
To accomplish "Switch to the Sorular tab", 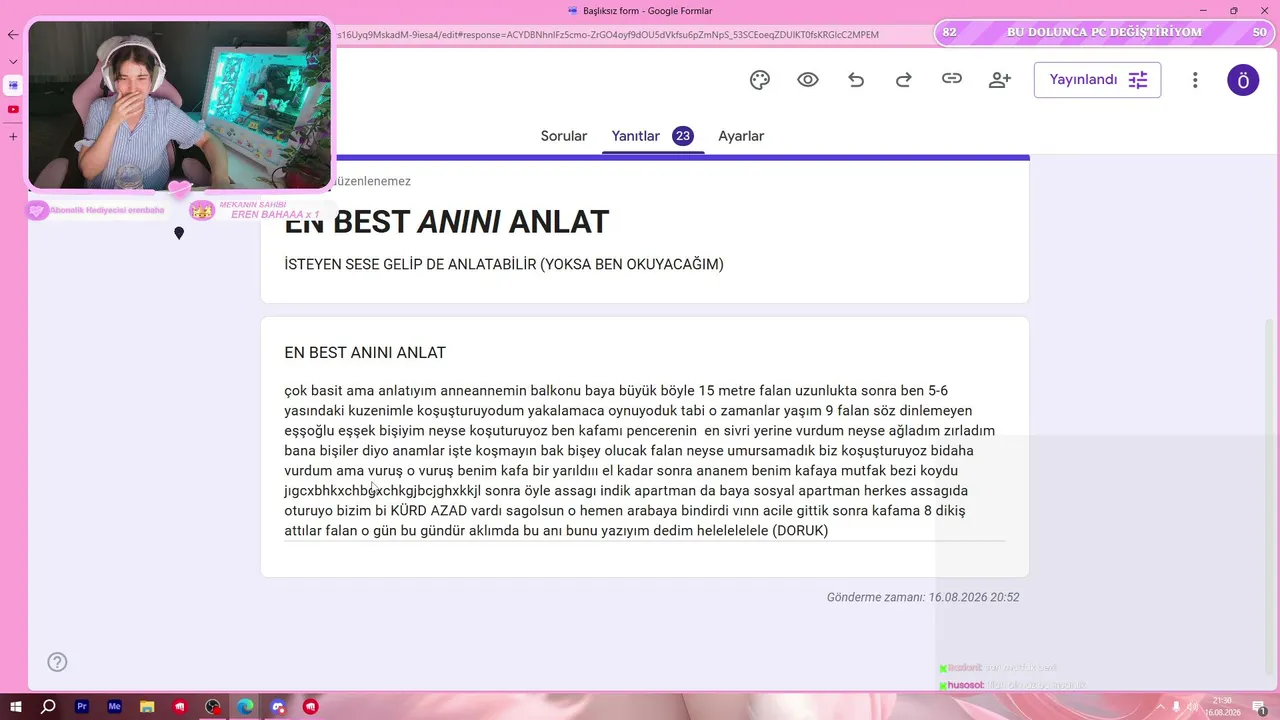I will click(x=564, y=136).
